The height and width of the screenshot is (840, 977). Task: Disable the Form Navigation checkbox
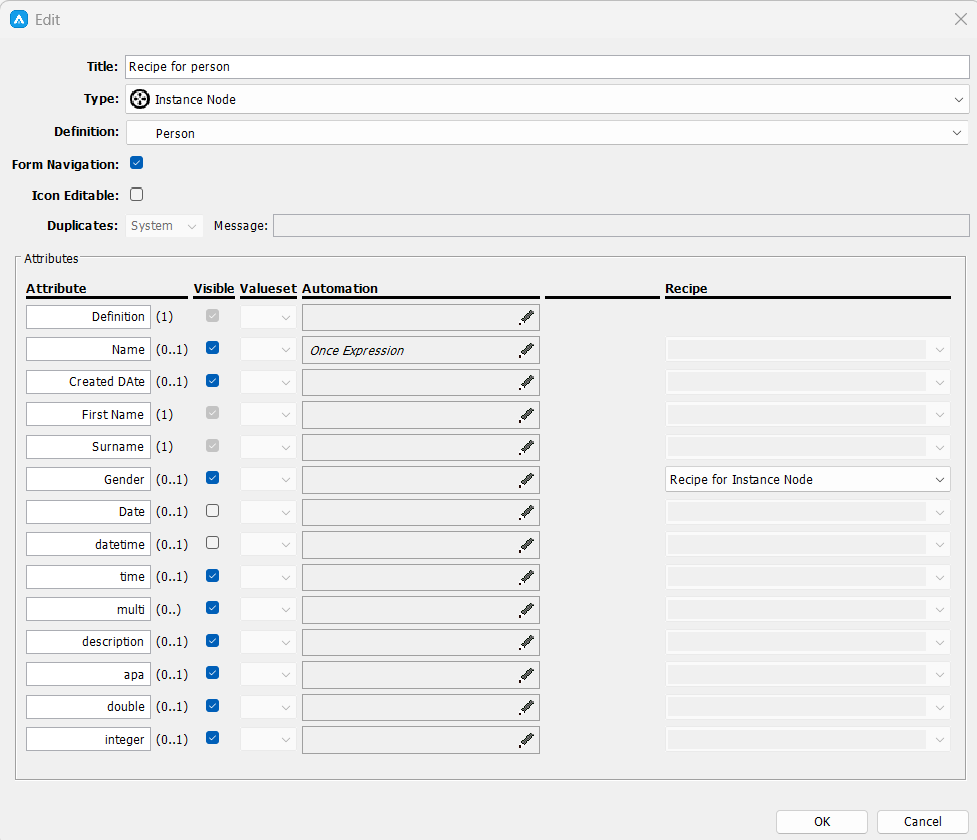pyautogui.click(x=137, y=163)
